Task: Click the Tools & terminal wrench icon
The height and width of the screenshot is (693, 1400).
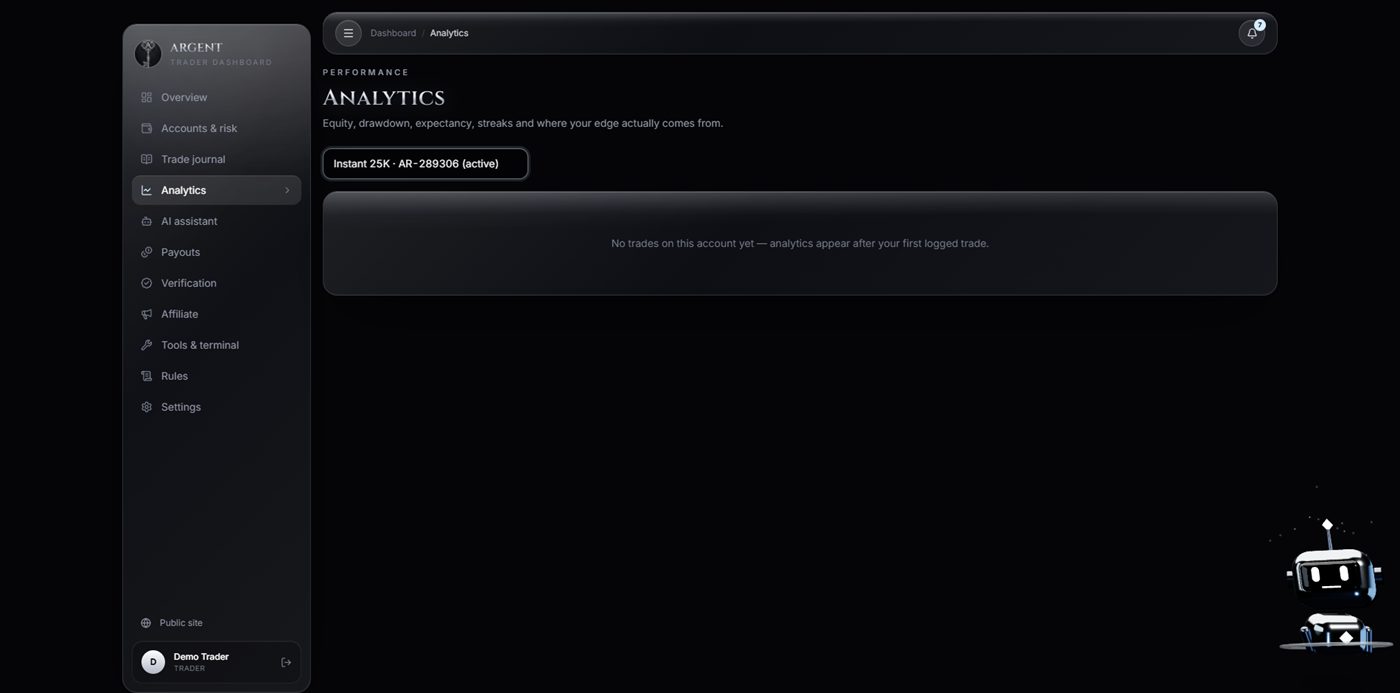Action: point(147,345)
